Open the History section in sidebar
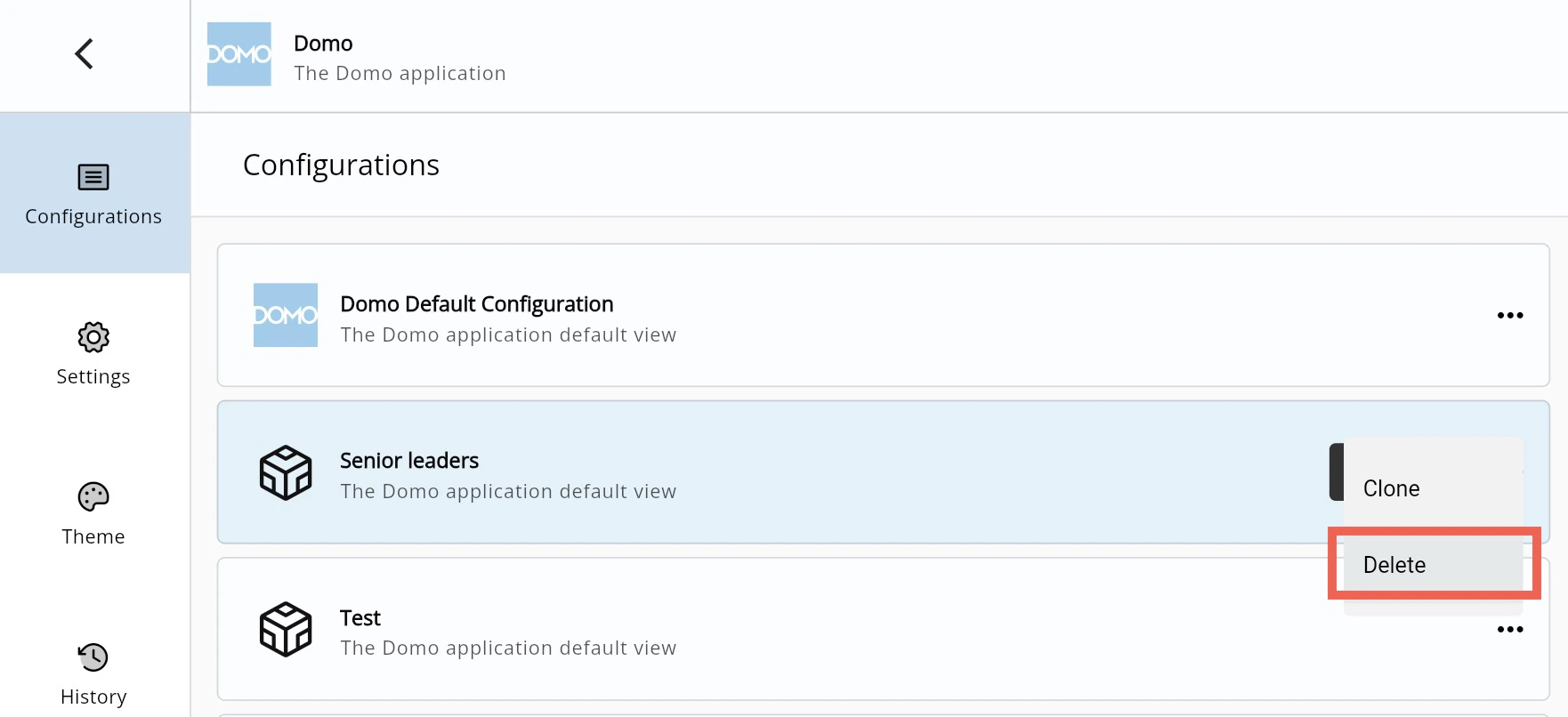Screen dimensions: 1568x717 click(x=93, y=673)
